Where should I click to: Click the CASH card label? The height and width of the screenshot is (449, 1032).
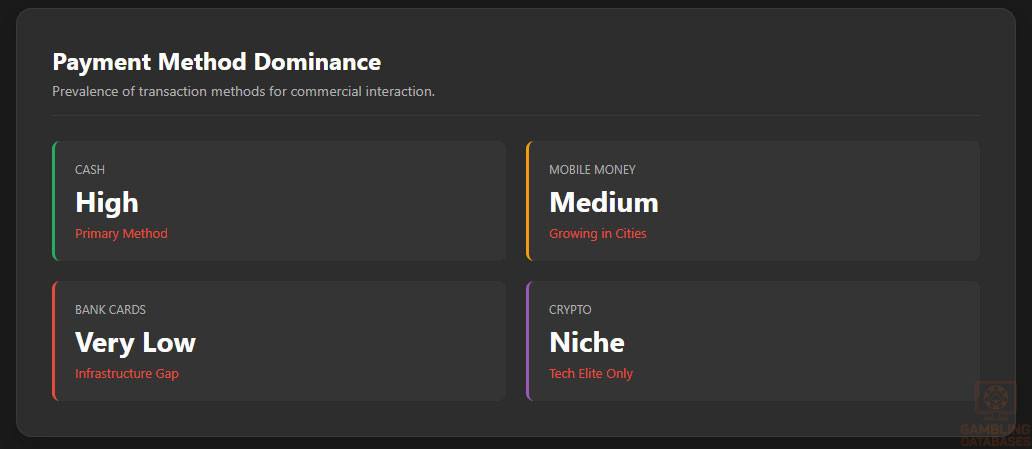tap(90, 170)
